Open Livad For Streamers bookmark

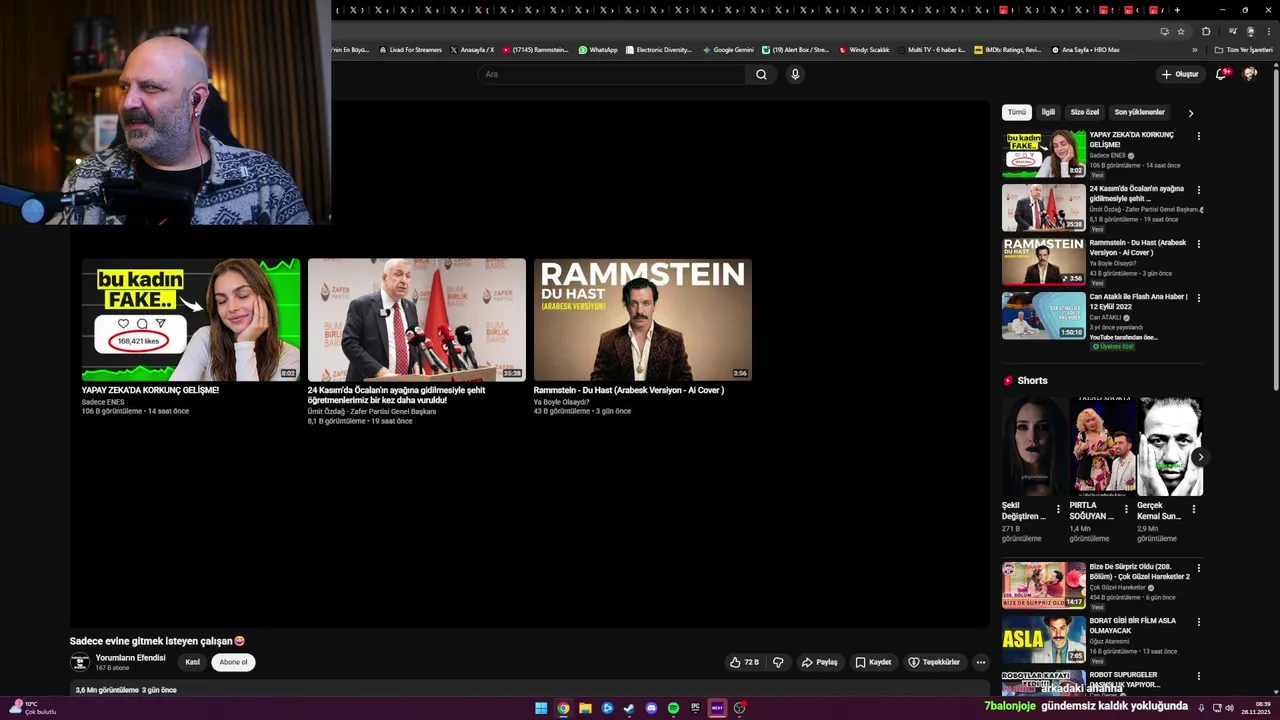coord(410,49)
